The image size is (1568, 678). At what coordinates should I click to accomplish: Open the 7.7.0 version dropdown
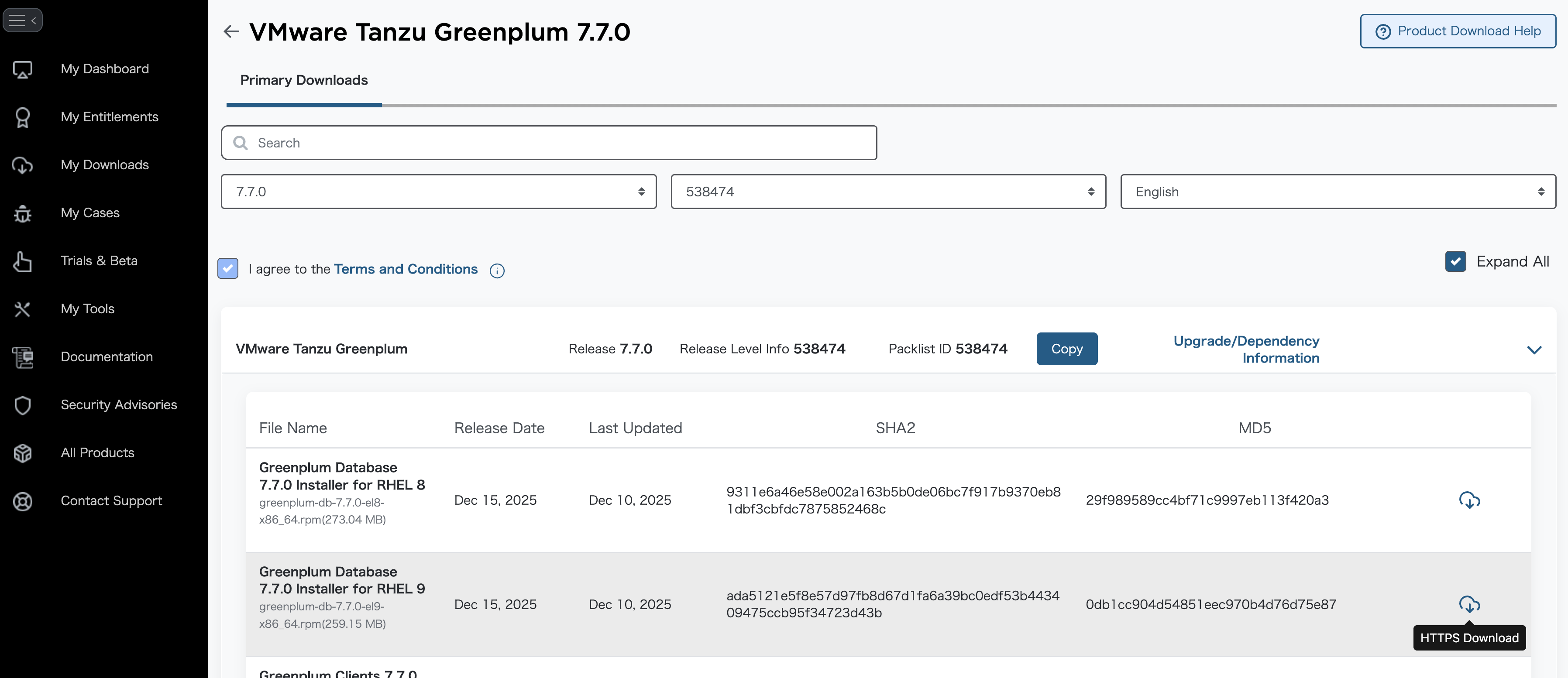[x=438, y=192]
